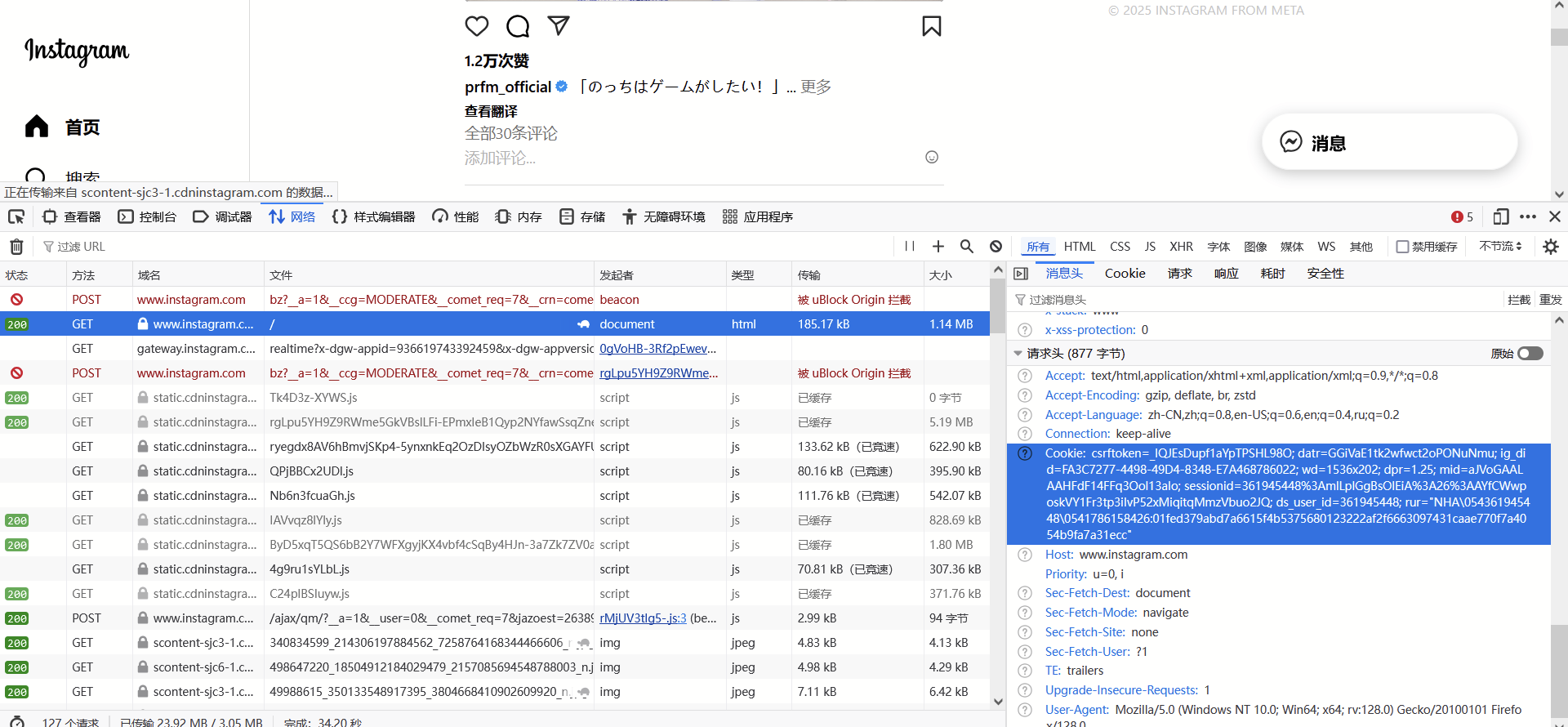Viewport: 1568px width, 727px height.
Task: Open network settings gear icon
Action: [1551, 246]
